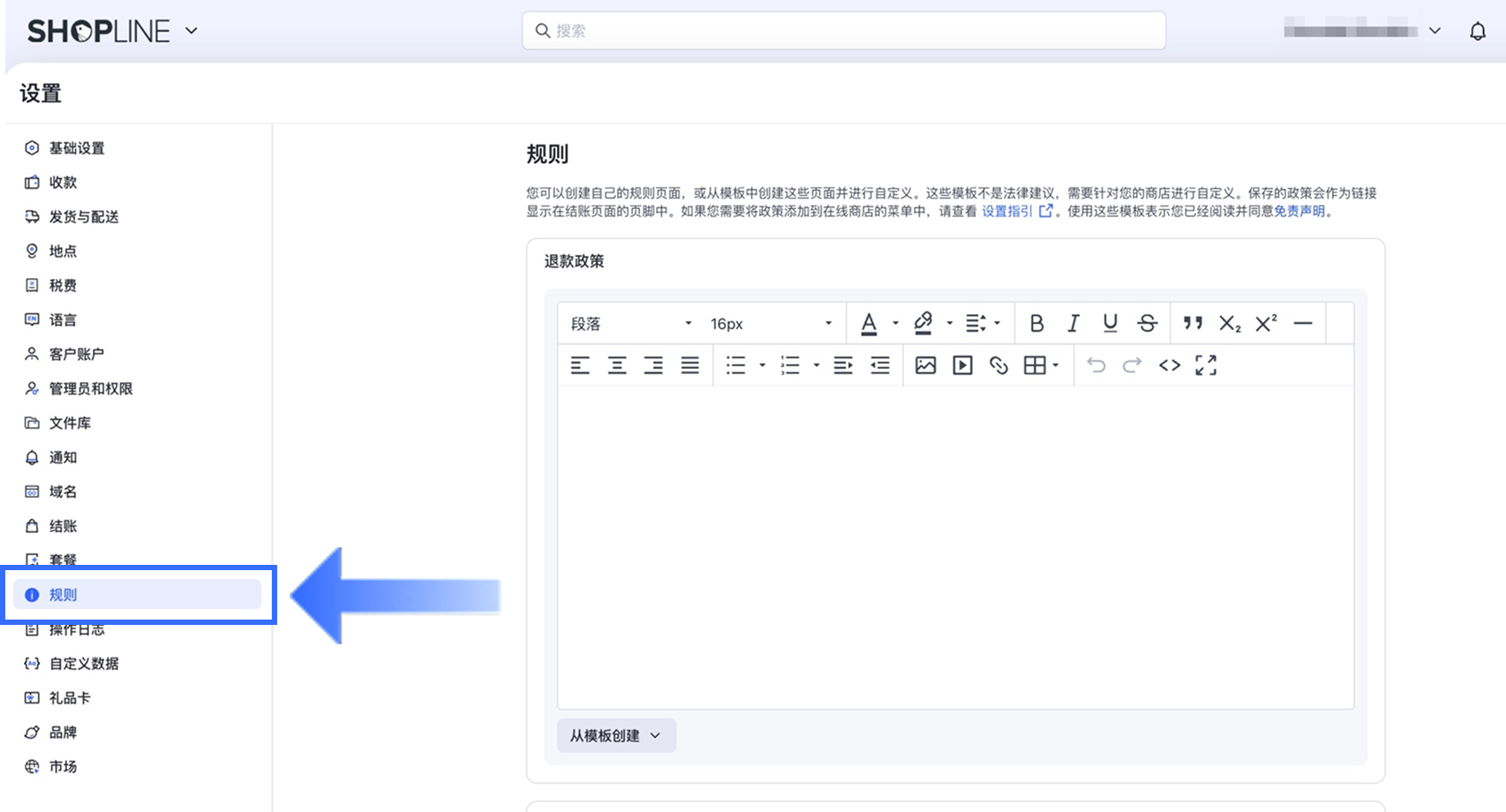Open 发货与配送 settings
The image size is (1506, 812).
(x=84, y=217)
